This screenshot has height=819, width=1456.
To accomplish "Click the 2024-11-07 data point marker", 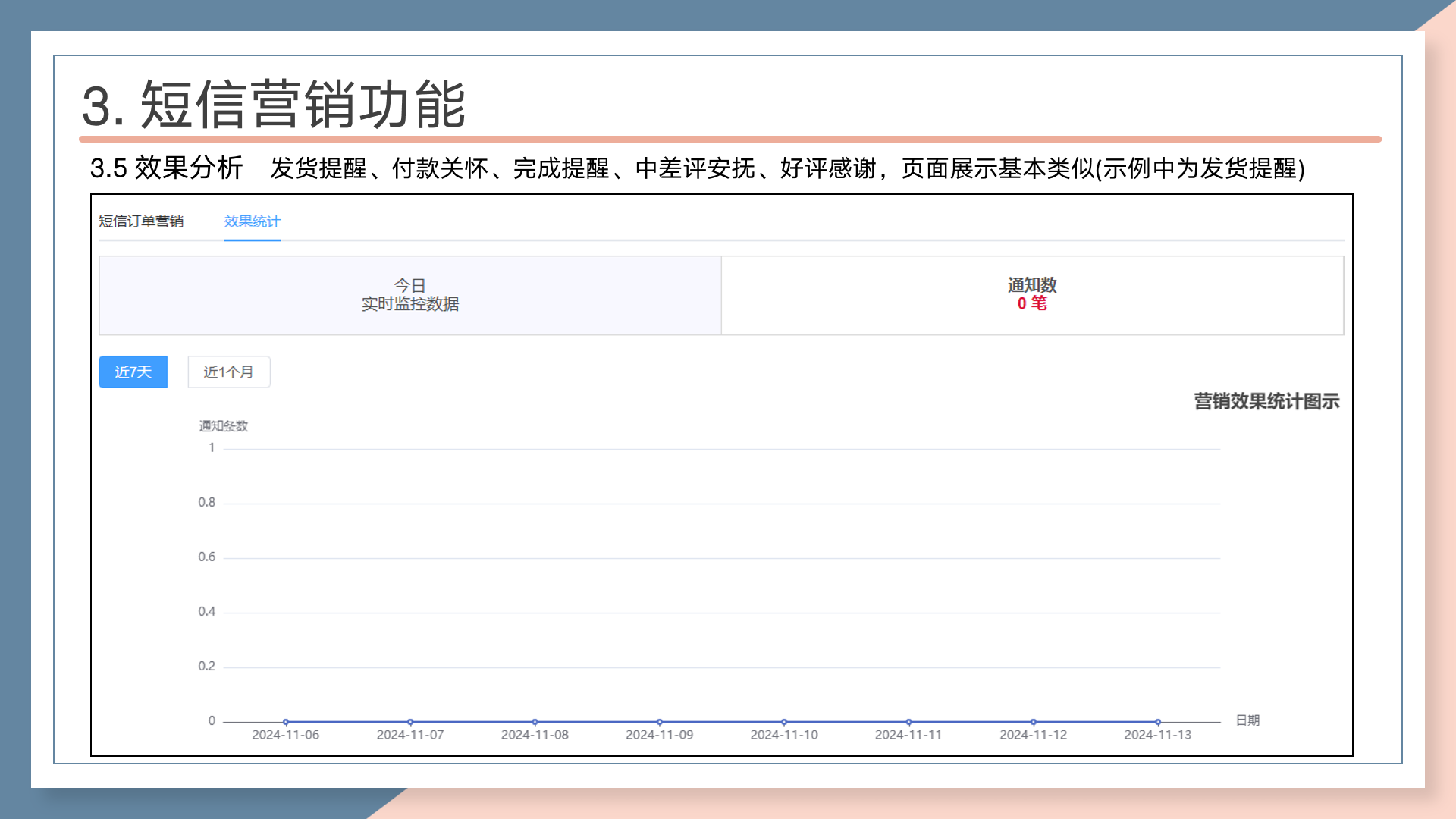I will [410, 722].
